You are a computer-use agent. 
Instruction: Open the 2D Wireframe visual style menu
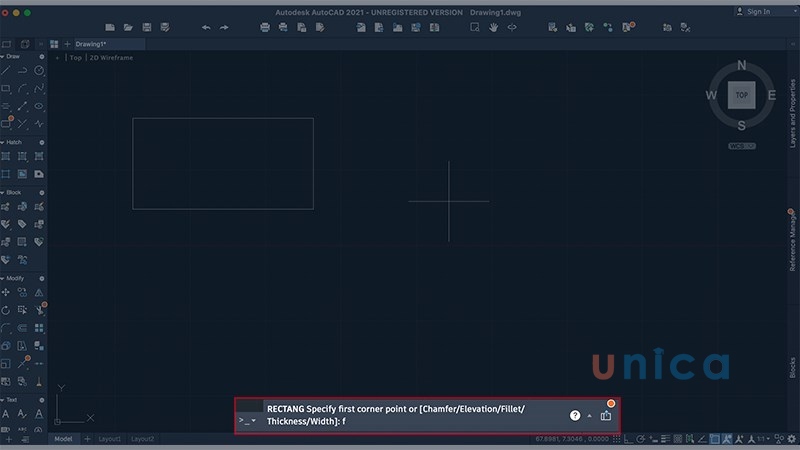[111, 58]
